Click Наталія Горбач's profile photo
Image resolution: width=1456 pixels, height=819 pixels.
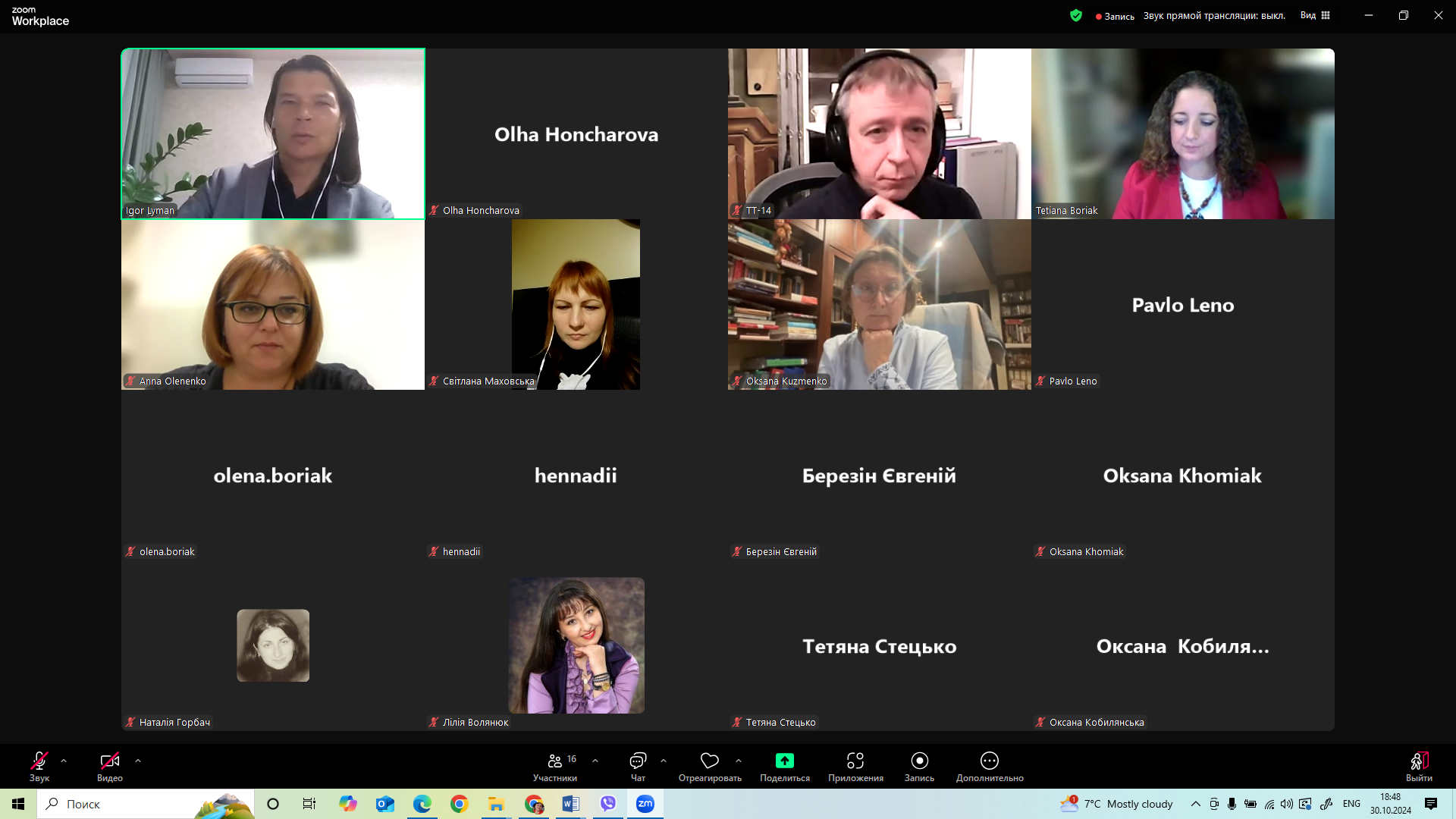[x=273, y=645]
